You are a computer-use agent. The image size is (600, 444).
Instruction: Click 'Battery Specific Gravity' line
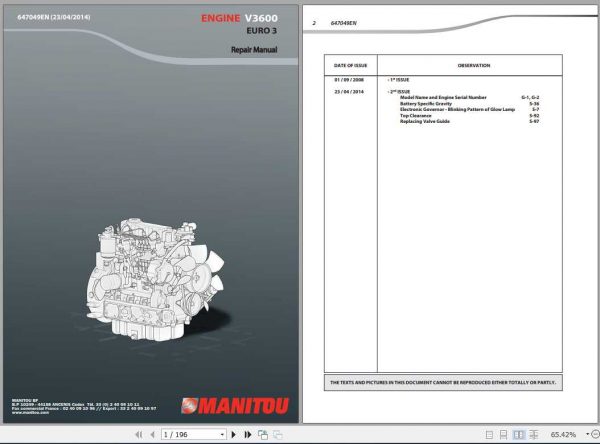click(426, 104)
